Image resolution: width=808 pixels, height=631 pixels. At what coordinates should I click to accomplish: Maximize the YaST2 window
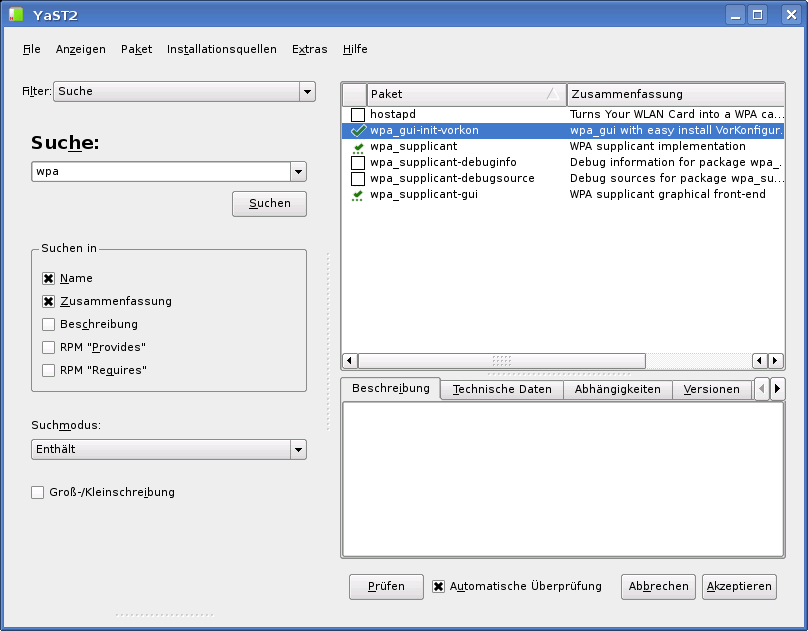[x=758, y=15]
